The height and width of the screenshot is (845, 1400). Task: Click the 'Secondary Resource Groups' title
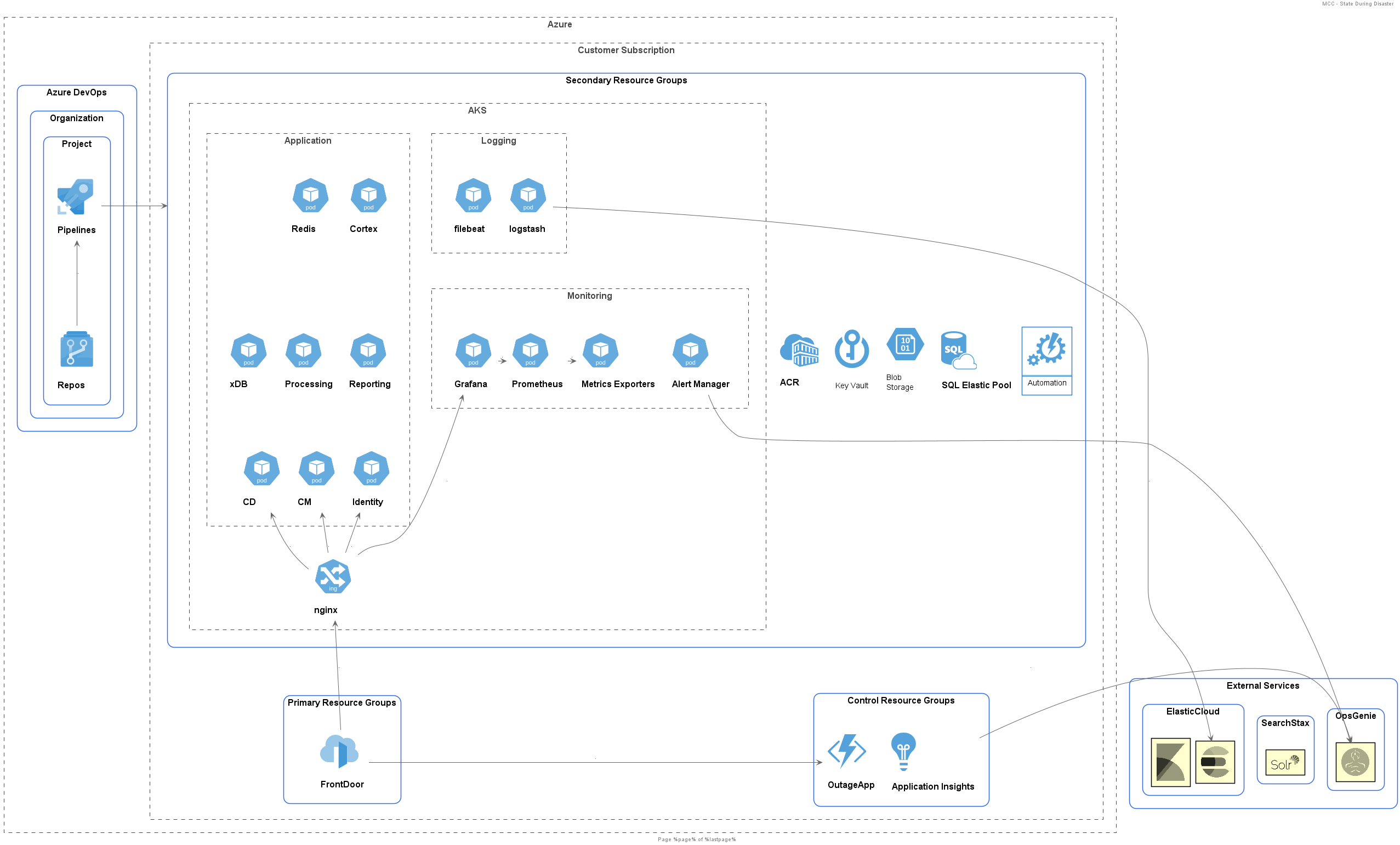click(x=626, y=80)
